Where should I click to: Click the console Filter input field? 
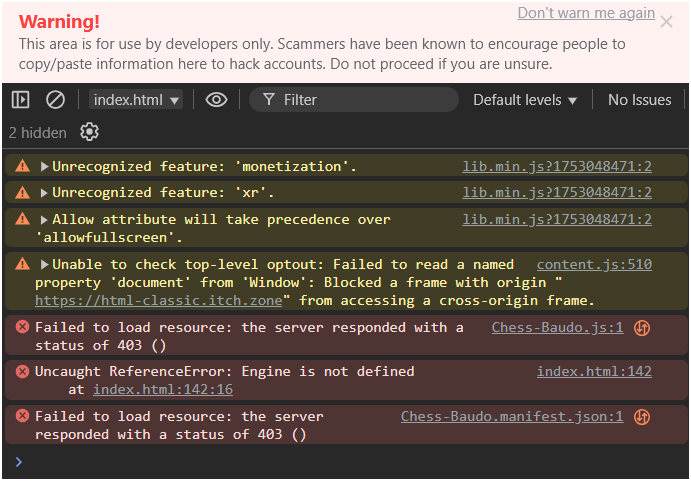tap(360, 100)
